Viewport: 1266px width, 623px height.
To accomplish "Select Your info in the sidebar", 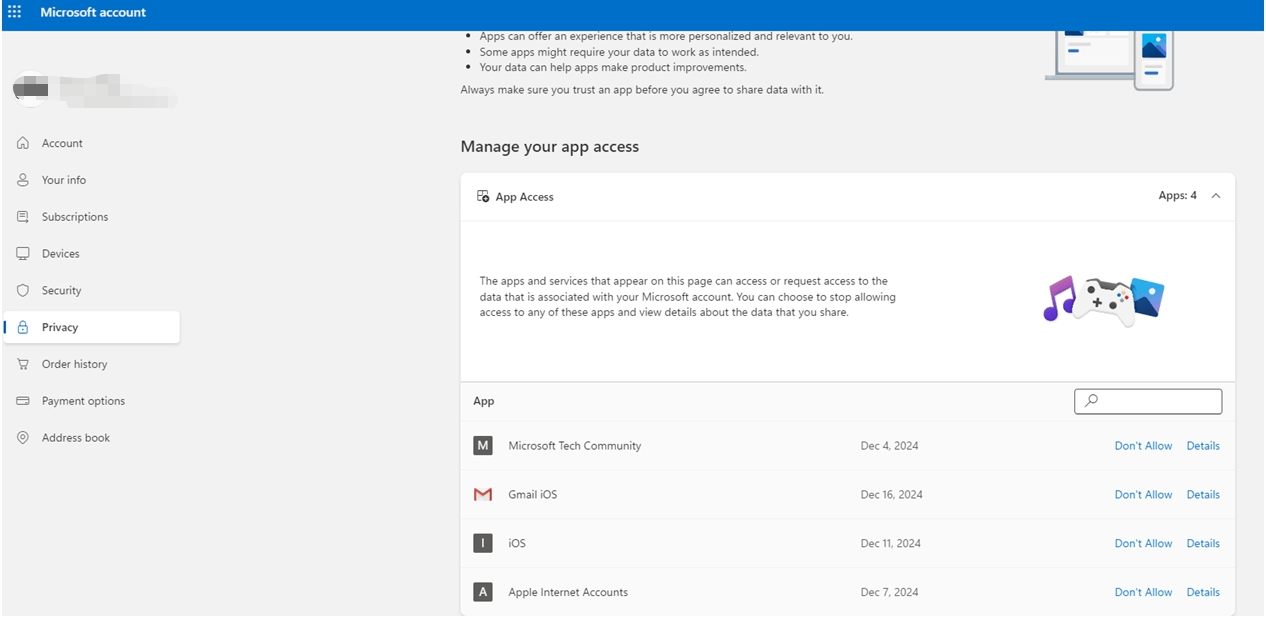I will coord(63,180).
